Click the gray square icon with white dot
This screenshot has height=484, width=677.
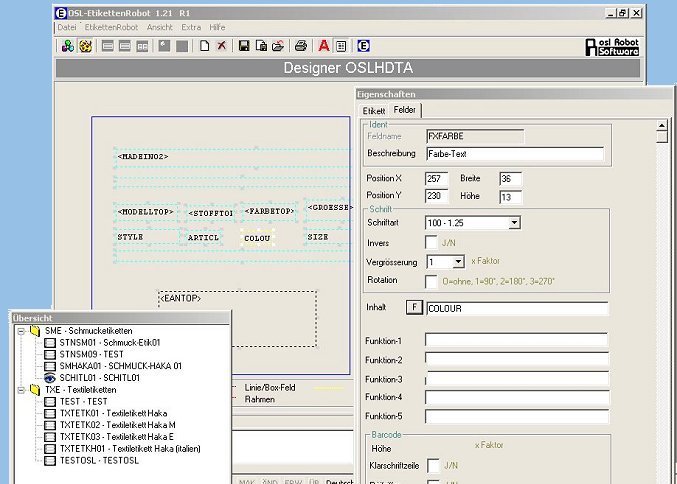click(164, 46)
